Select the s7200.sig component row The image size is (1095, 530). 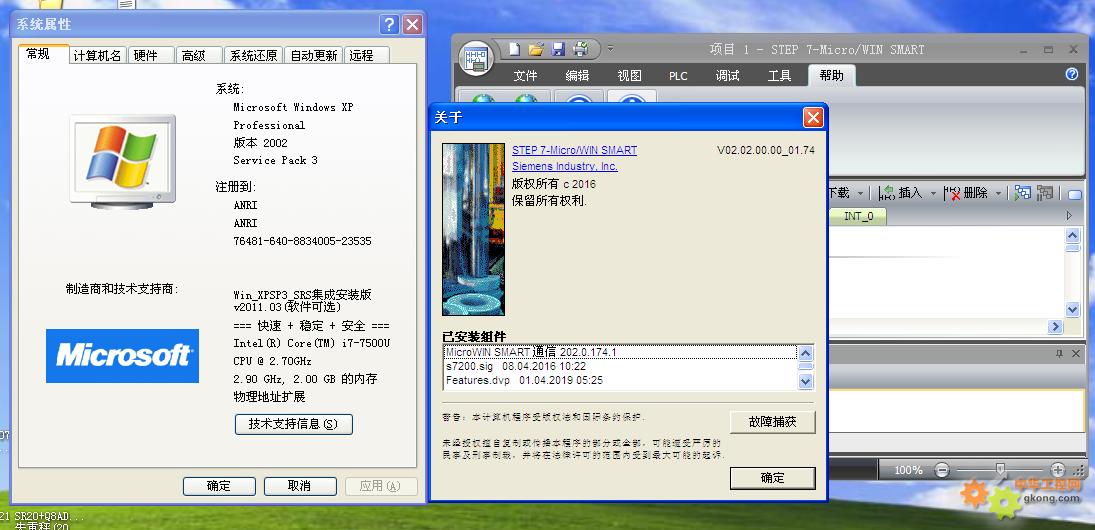pos(620,366)
